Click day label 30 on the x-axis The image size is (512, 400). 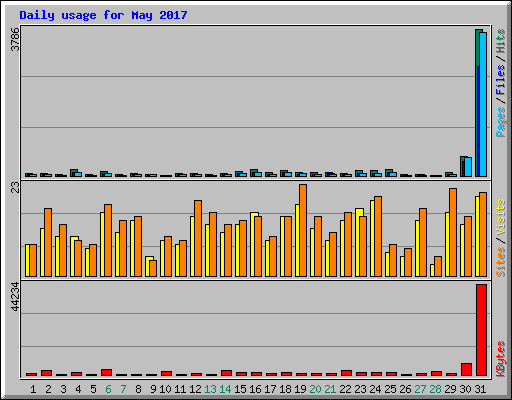coord(465,389)
